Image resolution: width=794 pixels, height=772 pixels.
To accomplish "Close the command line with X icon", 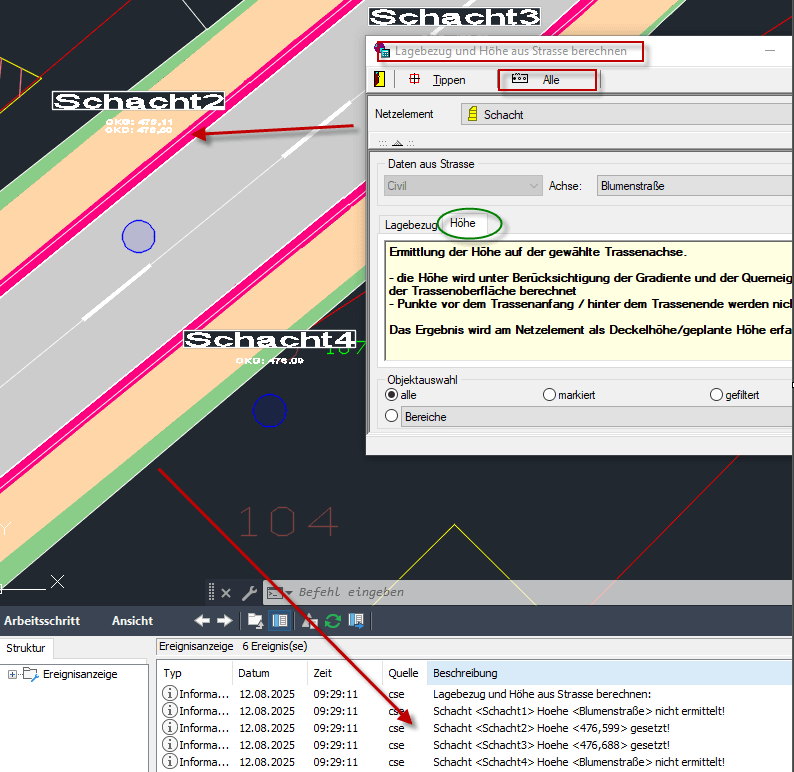I will point(226,592).
